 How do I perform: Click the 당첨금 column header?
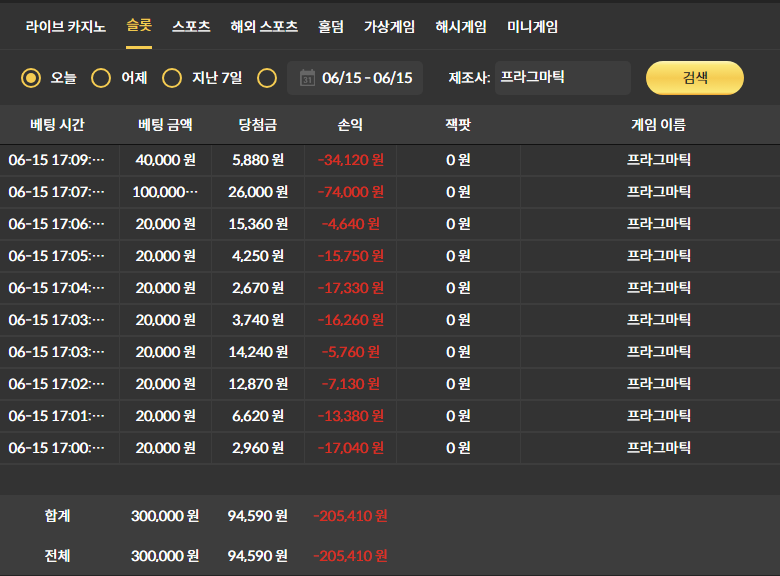pyautogui.click(x=258, y=124)
